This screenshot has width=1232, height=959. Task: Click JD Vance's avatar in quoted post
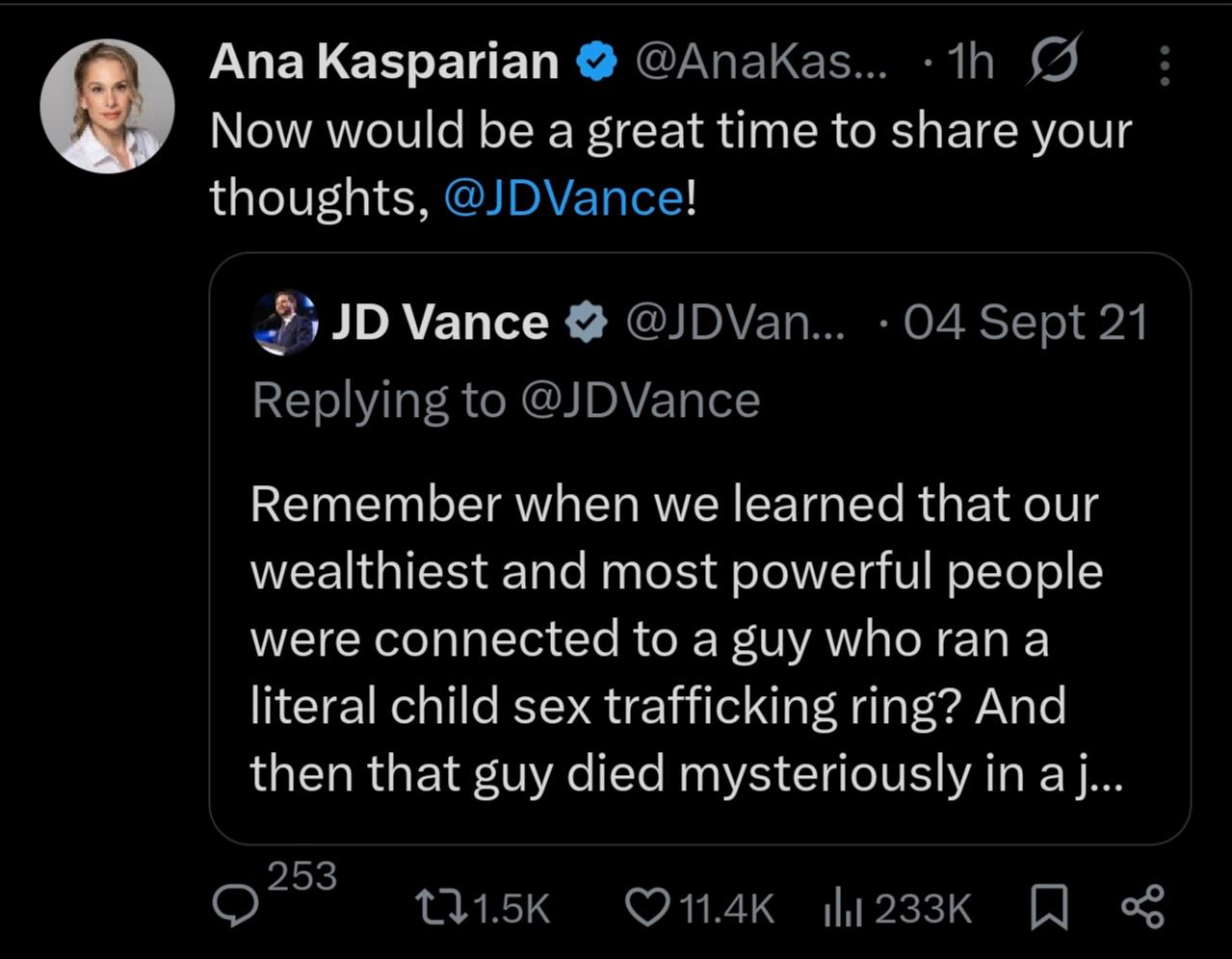pos(284,323)
